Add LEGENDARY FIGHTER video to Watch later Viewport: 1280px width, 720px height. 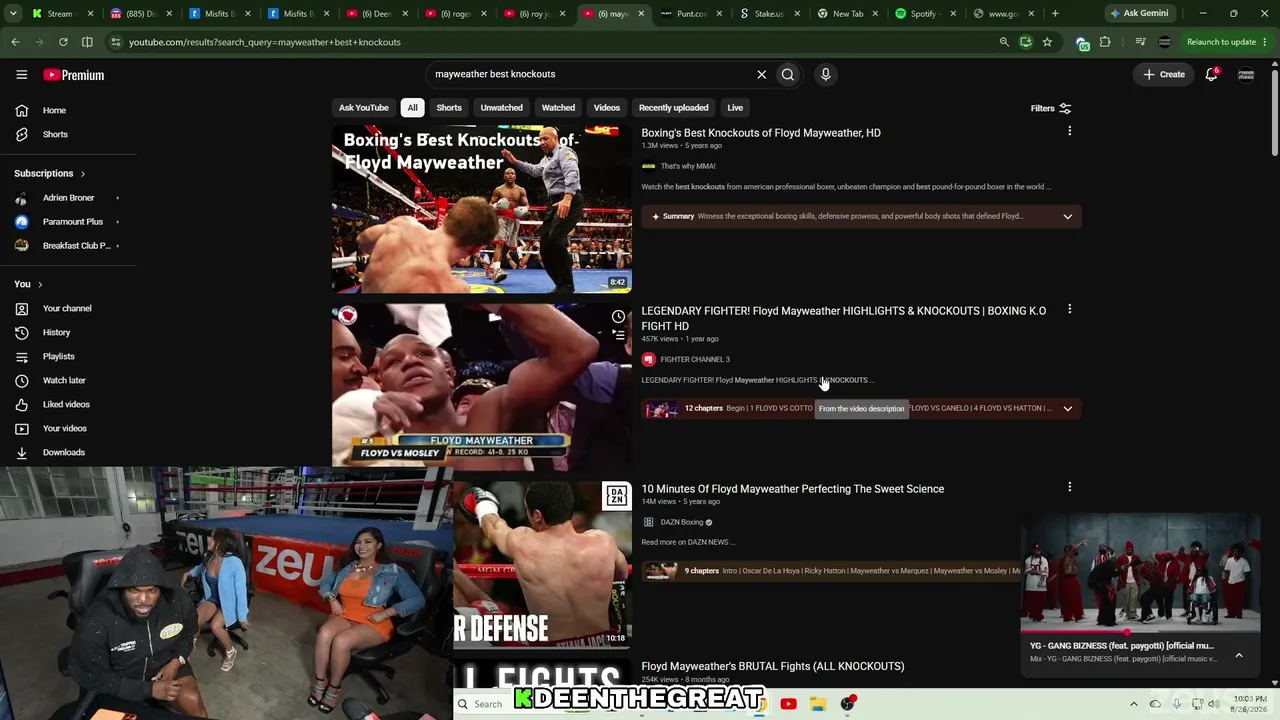[x=618, y=317]
